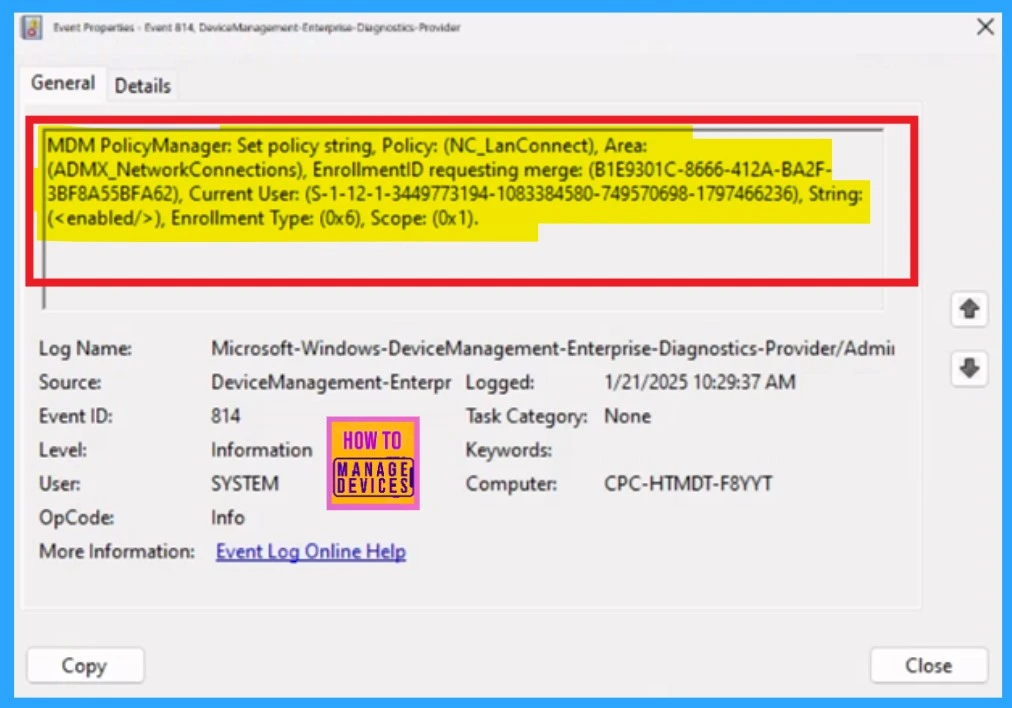Click the Close button
The image size is (1012, 708).
point(928,665)
